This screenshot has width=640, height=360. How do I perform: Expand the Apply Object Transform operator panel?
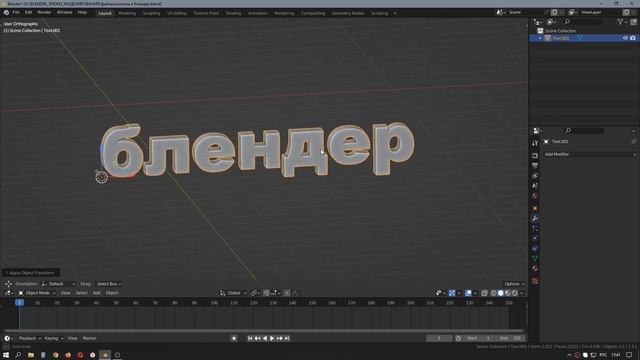(x=31, y=273)
